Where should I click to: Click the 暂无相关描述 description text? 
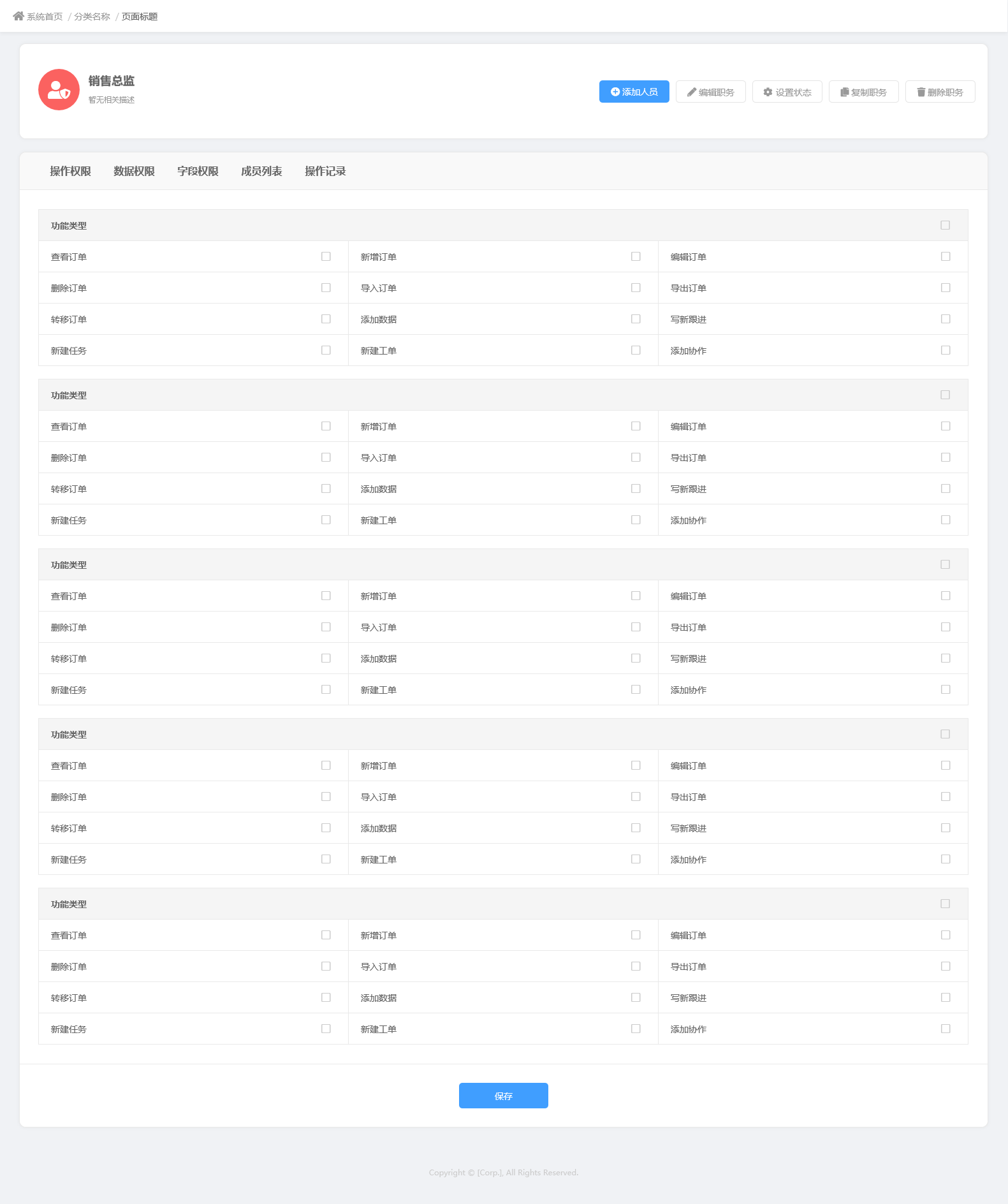point(112,100)
